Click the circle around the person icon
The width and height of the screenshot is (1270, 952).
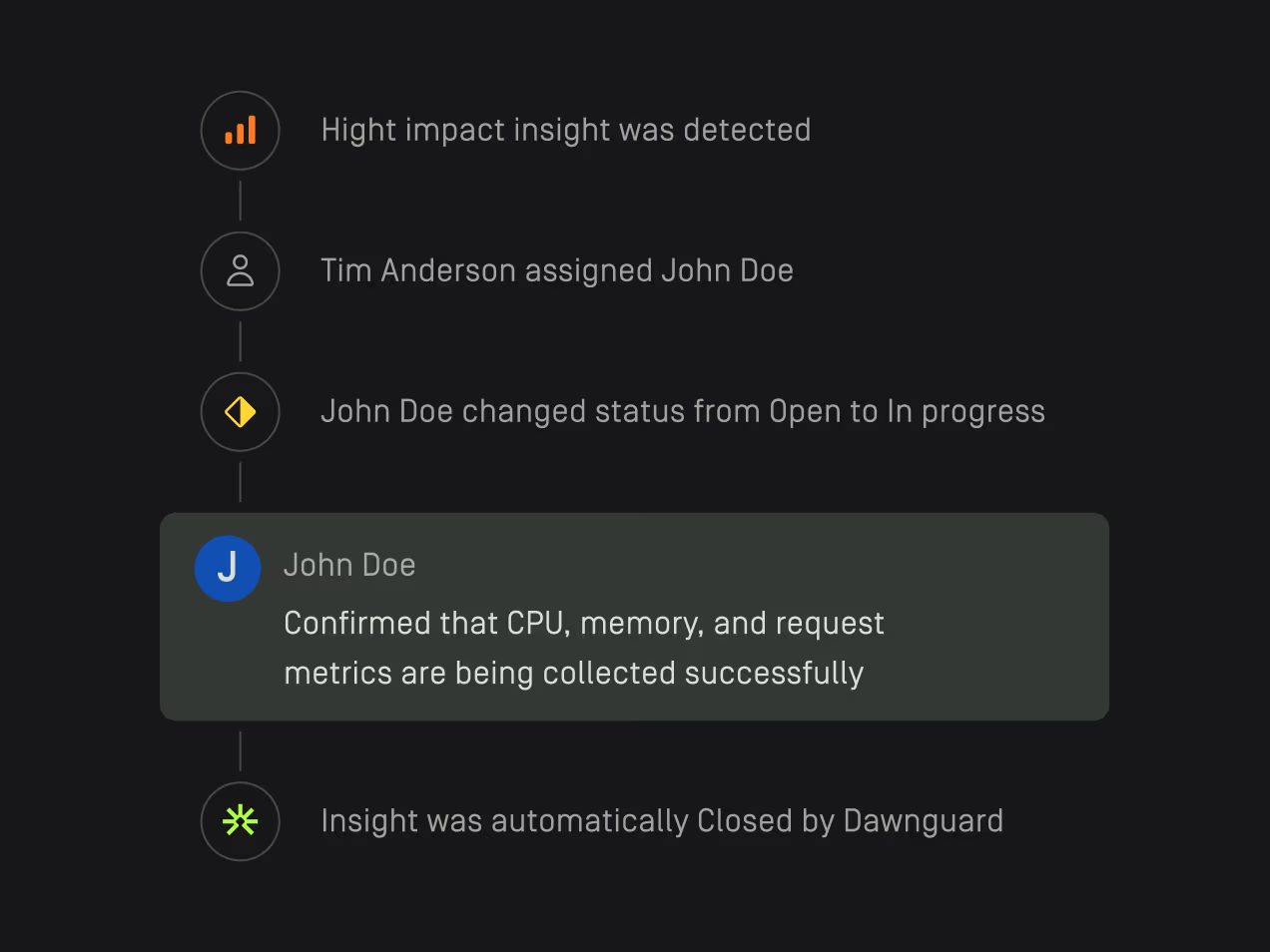point(240,270)
